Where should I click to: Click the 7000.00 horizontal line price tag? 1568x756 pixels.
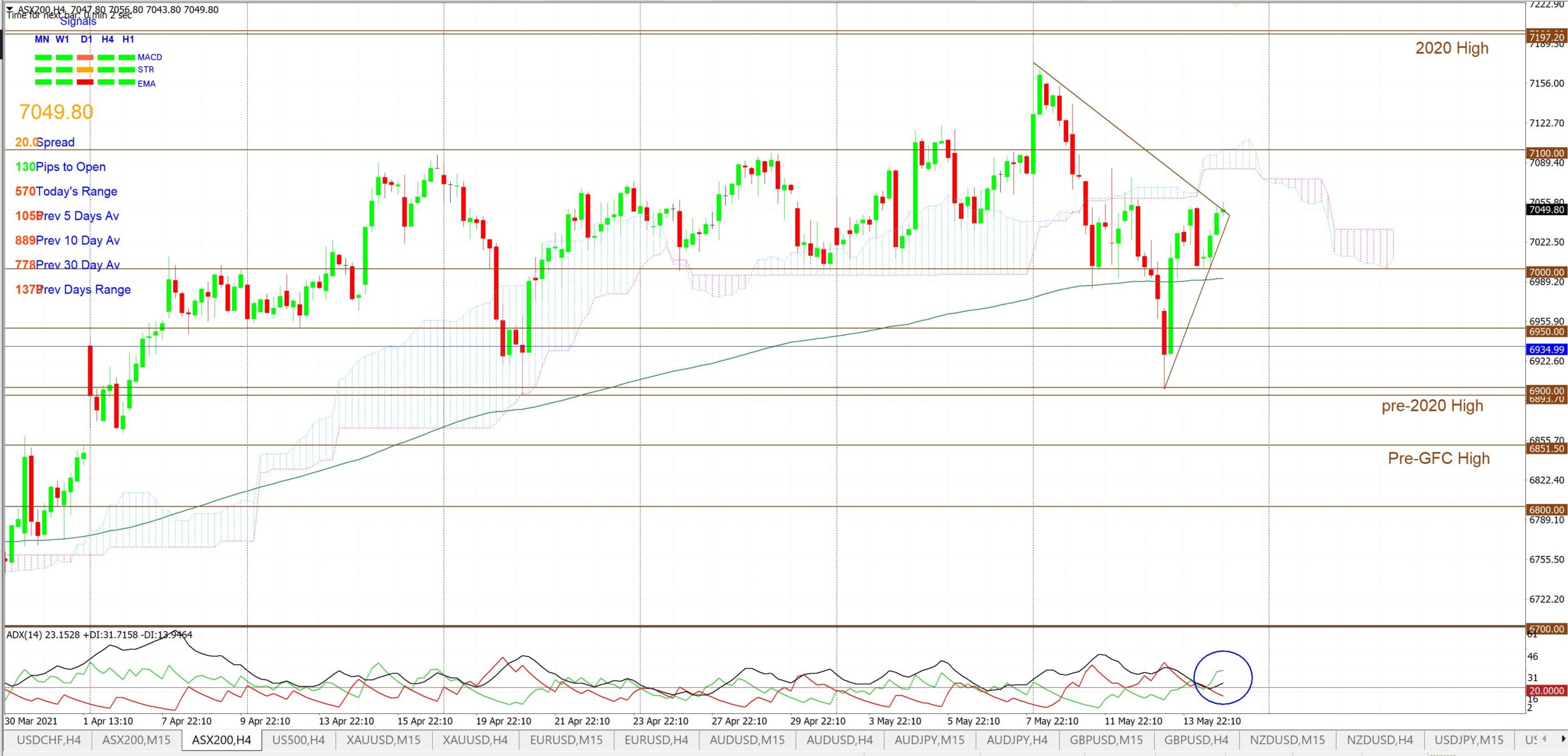(x=1546, y=272)
